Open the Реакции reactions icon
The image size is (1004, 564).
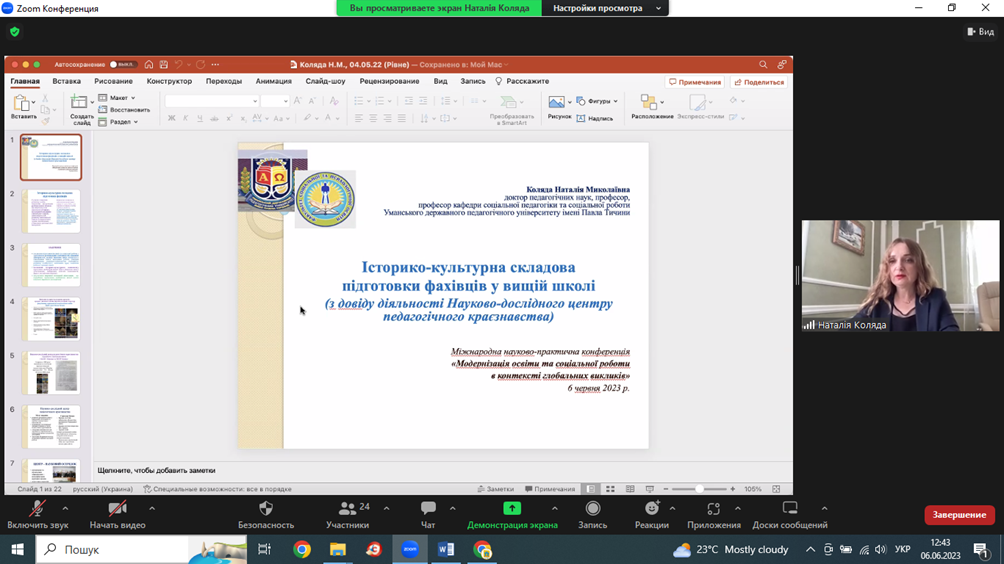point(652,508)
